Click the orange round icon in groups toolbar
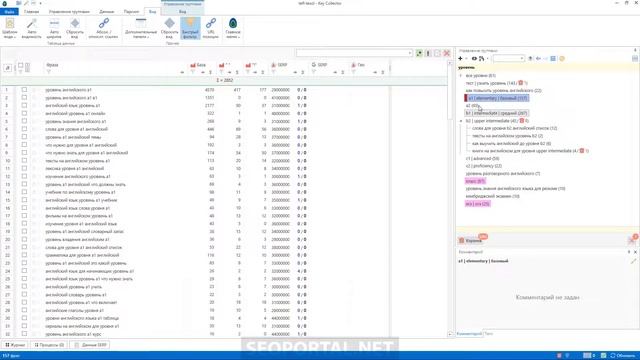640x360 pixels. tap(562, 58)
